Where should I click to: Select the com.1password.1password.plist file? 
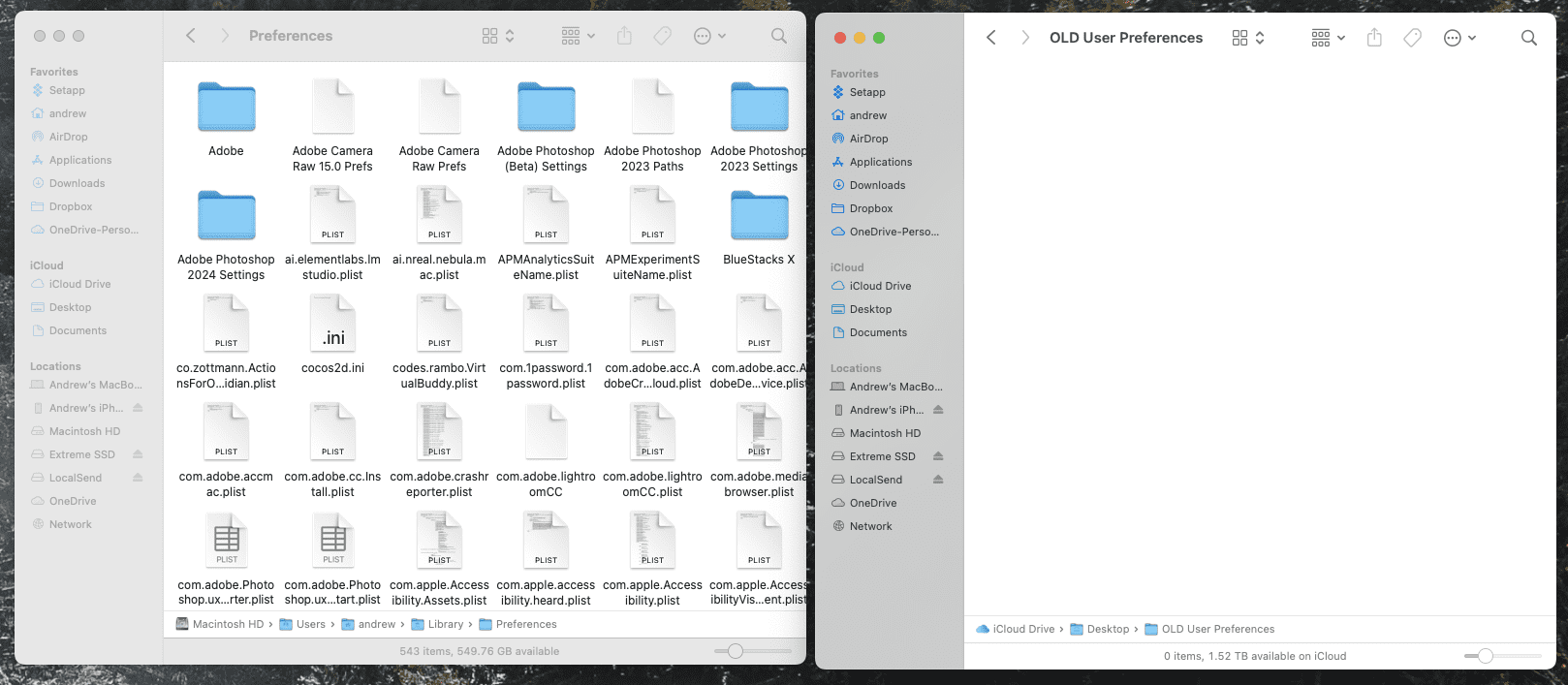[547, 324]
